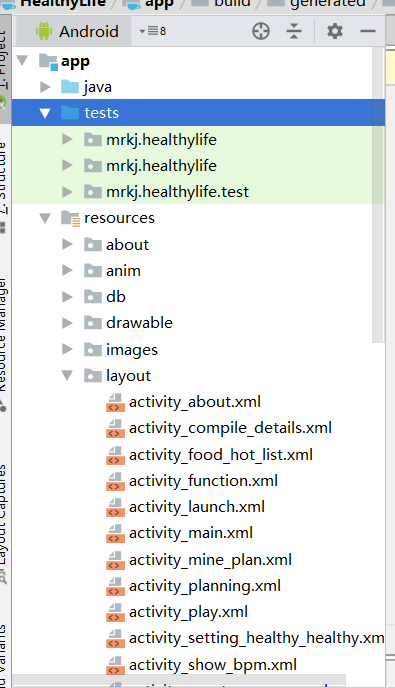This screenshot has width=395, height=688.
Task: Select activity_compile_details.xml file
Action: tap(230, 428)
